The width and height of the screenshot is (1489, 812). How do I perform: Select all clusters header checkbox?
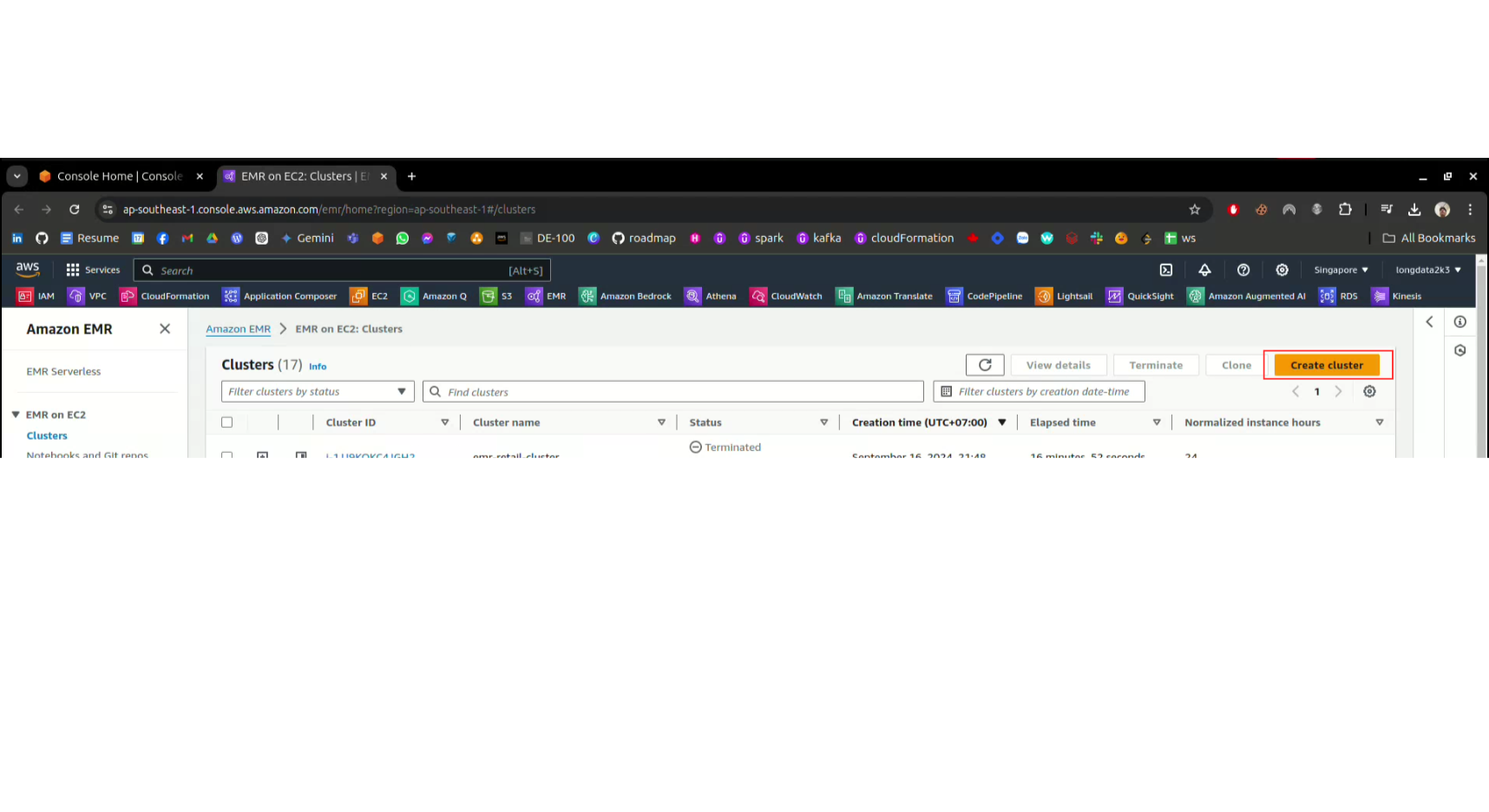coord(227,422)
